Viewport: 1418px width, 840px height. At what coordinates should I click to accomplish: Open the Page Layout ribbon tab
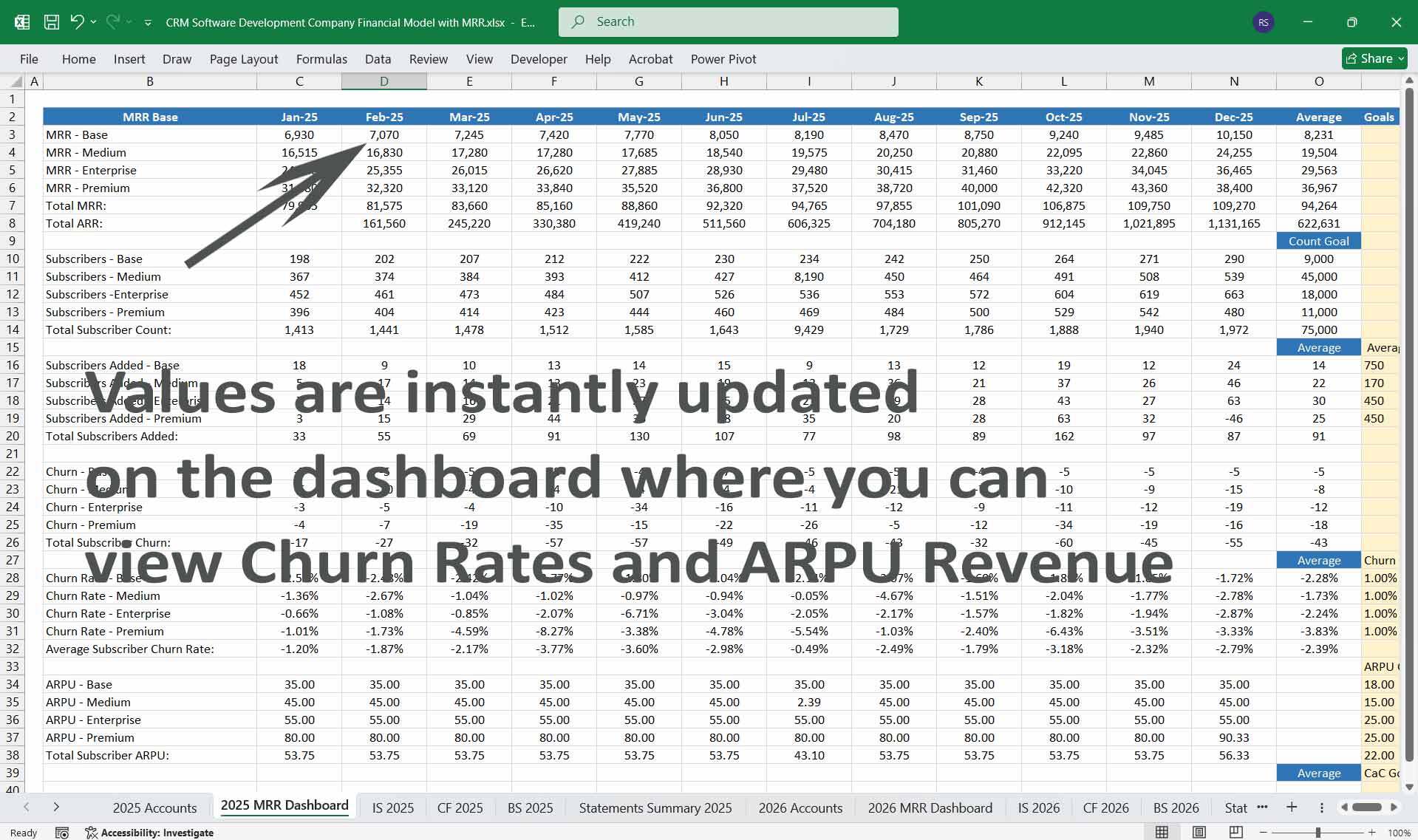pos(244,59)
